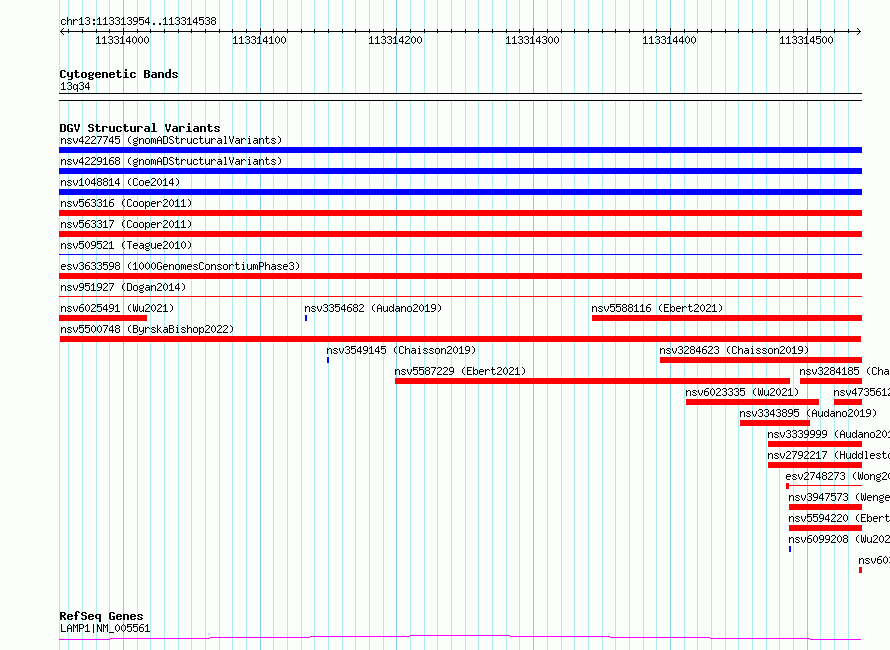
Task: Click the red bar under nsv3343895
Action: click(x=775, y=423)
